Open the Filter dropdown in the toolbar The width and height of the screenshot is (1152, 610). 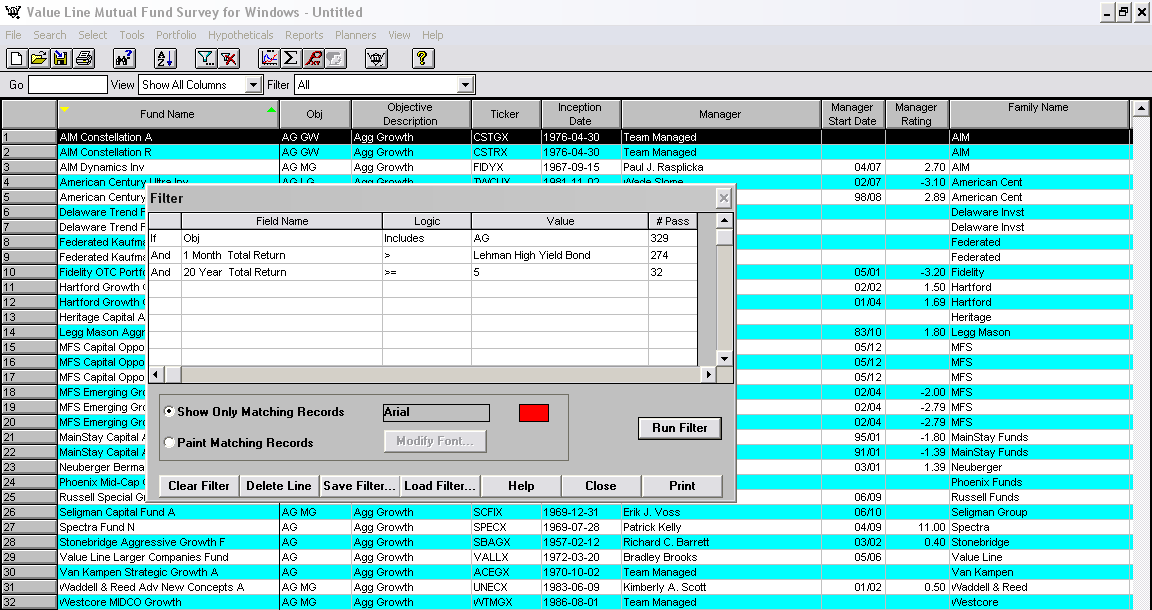(465, 85)
